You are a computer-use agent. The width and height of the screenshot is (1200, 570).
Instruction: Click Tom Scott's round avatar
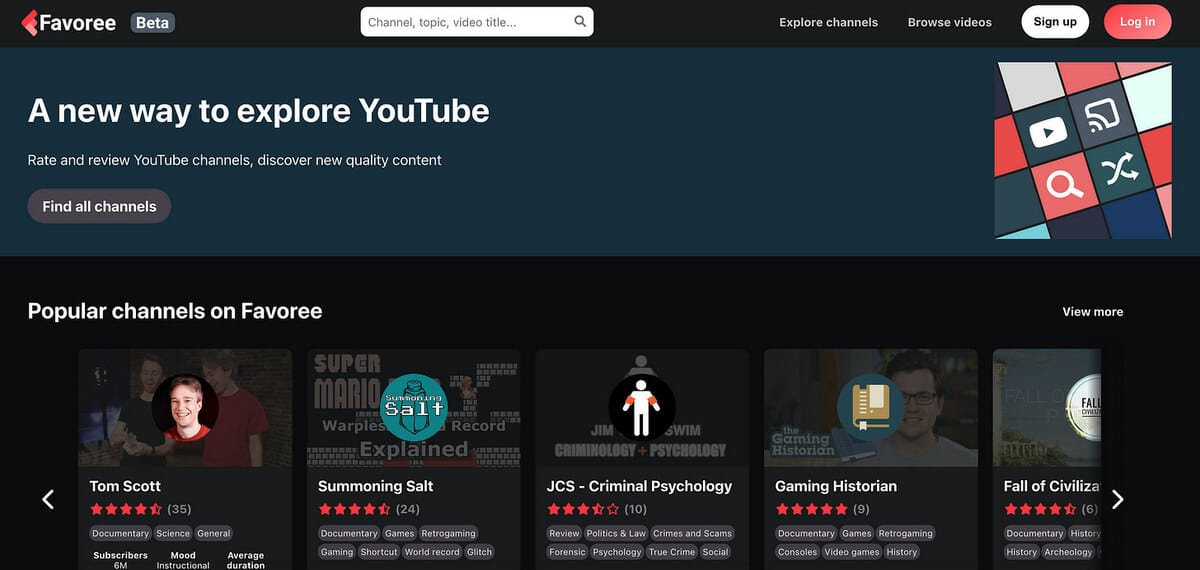(185, 407)
